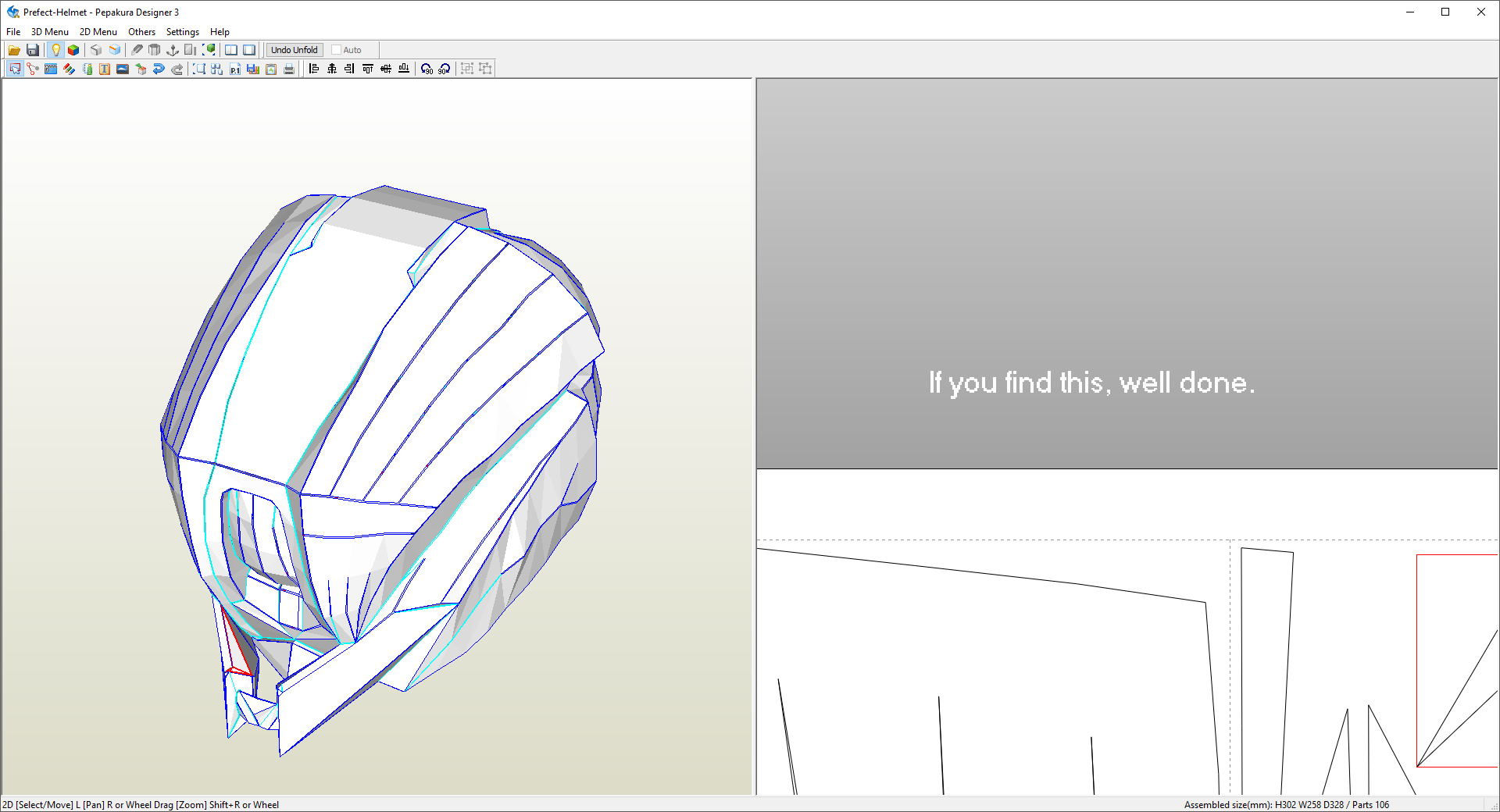This screenshot has width=1500, height=812.
Task: Click the green figure with notebook icon
Action: tap(87, 69)
